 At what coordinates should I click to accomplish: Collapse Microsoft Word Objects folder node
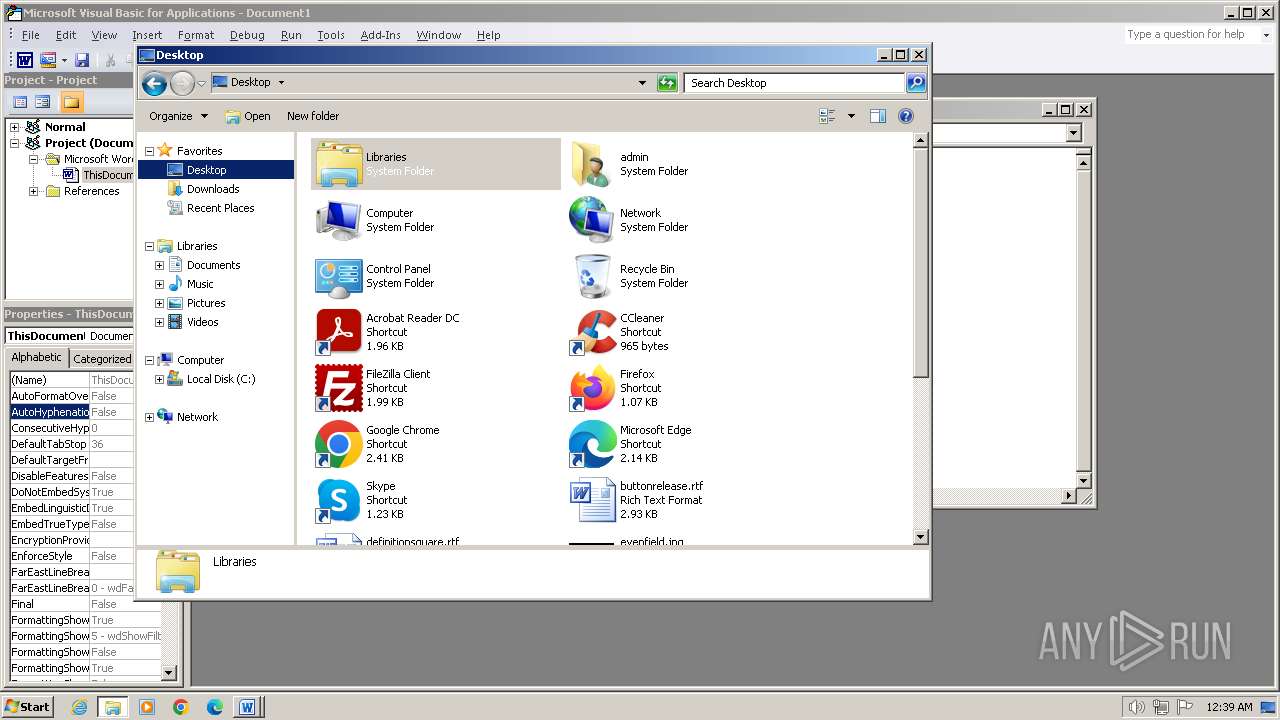click(x=33, y=159)
